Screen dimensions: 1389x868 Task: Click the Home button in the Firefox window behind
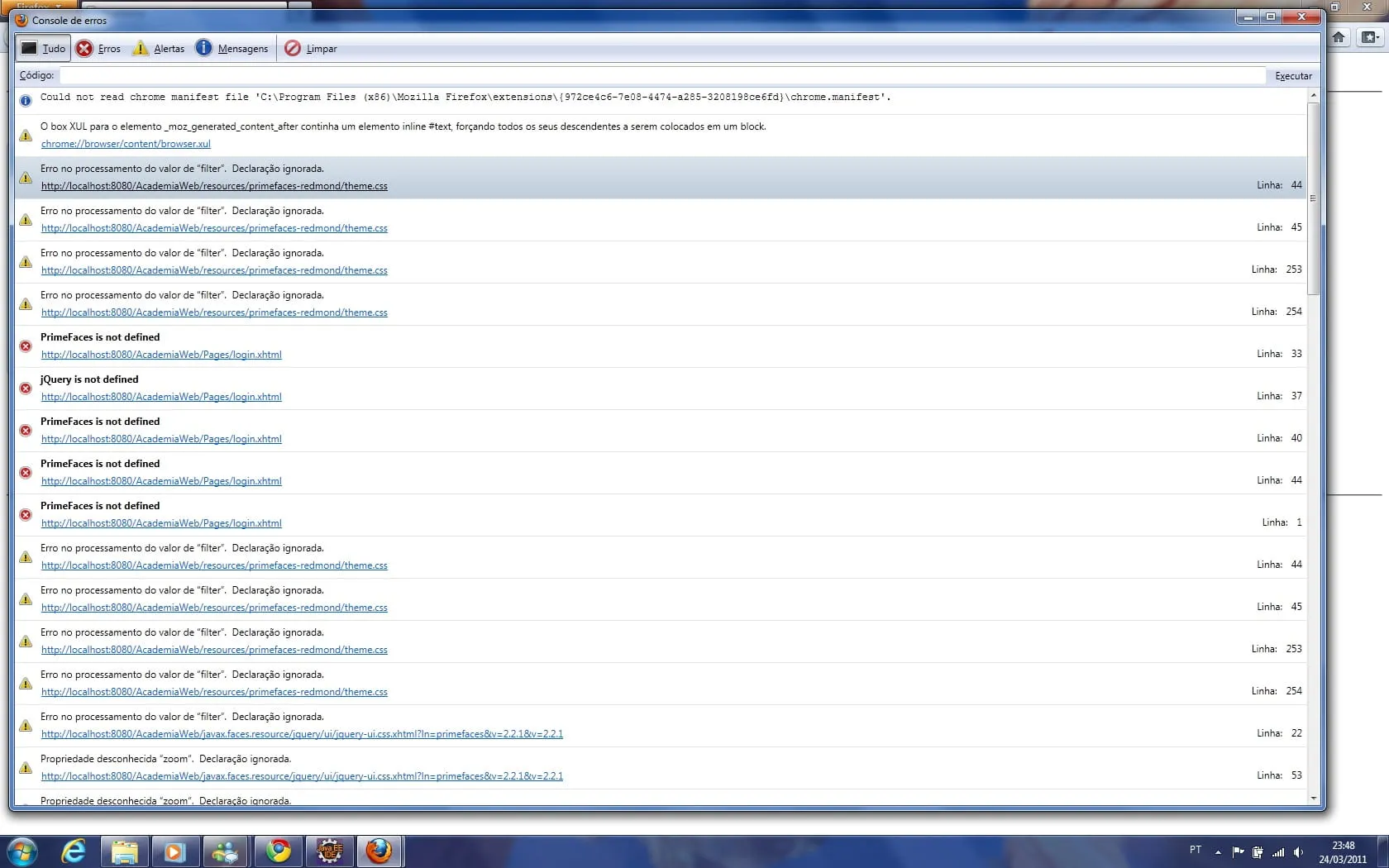(x=1339, y=37)
